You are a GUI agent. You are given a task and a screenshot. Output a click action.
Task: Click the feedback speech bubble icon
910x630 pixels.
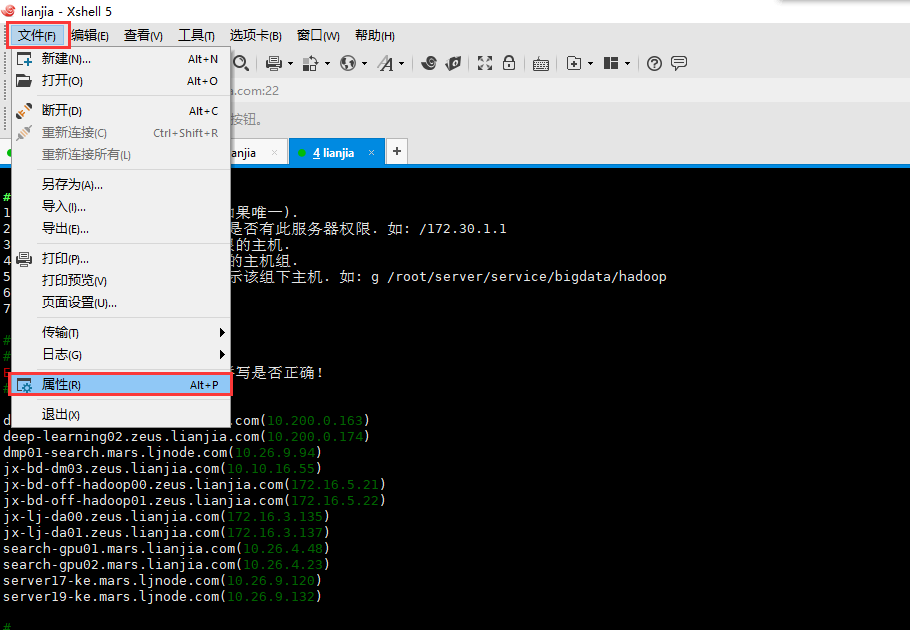click(x=679, y=63)
